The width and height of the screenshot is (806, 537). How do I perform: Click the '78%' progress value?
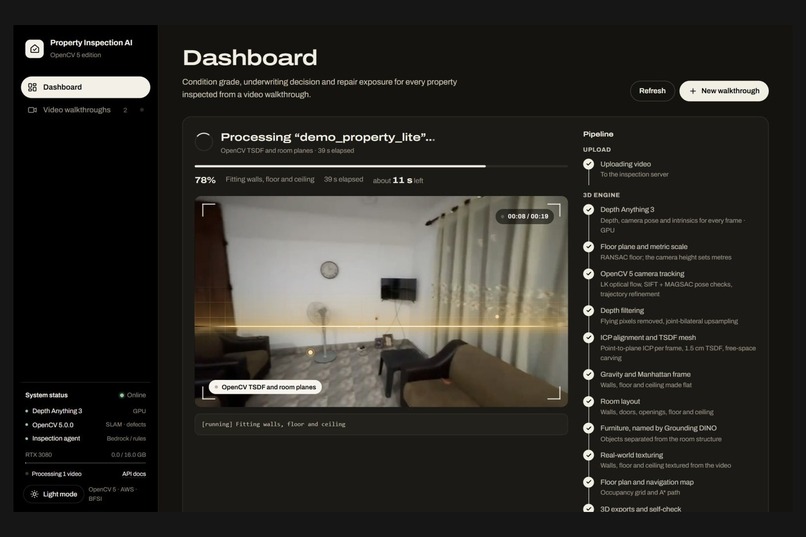tap(205, 180)
